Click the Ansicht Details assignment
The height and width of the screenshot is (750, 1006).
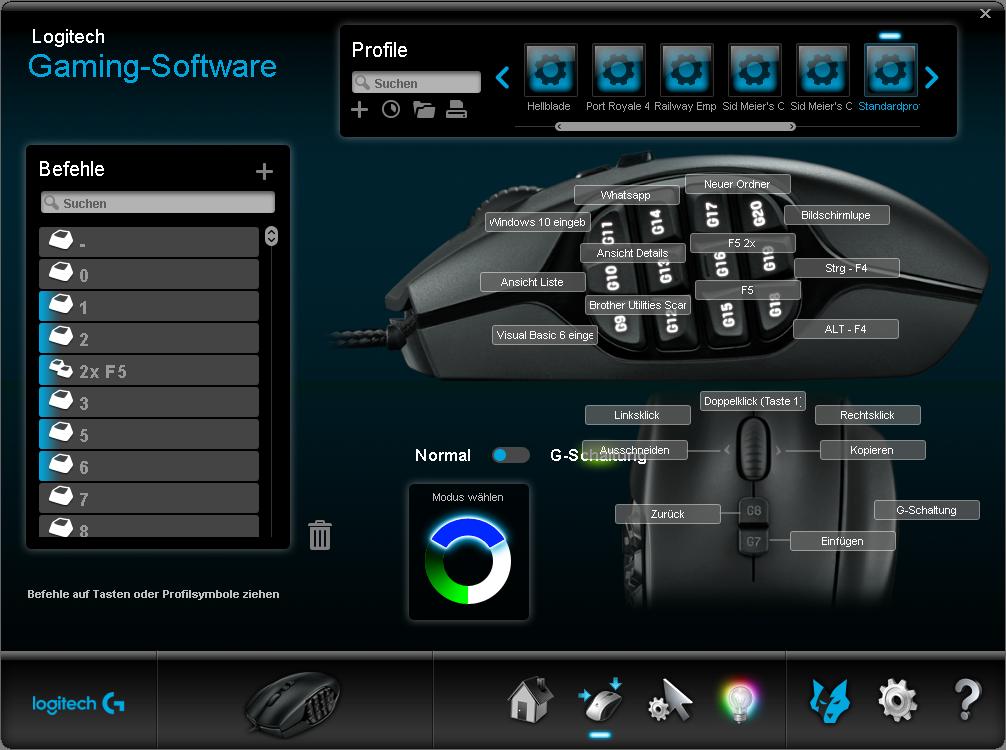click(x=633, y=253)
